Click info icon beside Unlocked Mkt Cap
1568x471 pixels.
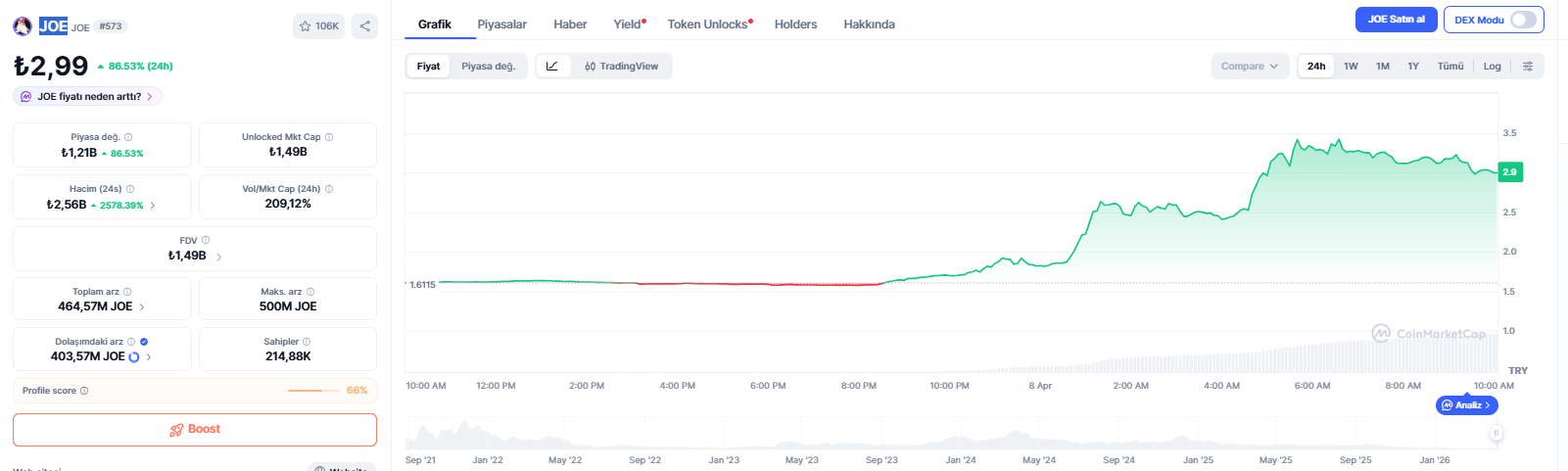pos(329,137)
